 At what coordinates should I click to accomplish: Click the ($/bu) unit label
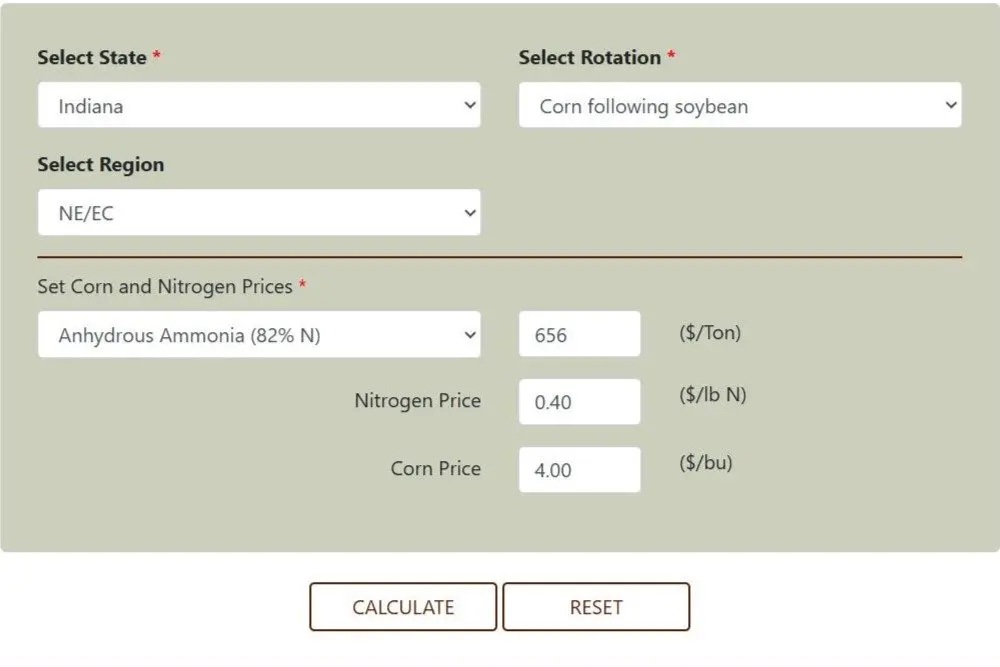coord(705,462)
